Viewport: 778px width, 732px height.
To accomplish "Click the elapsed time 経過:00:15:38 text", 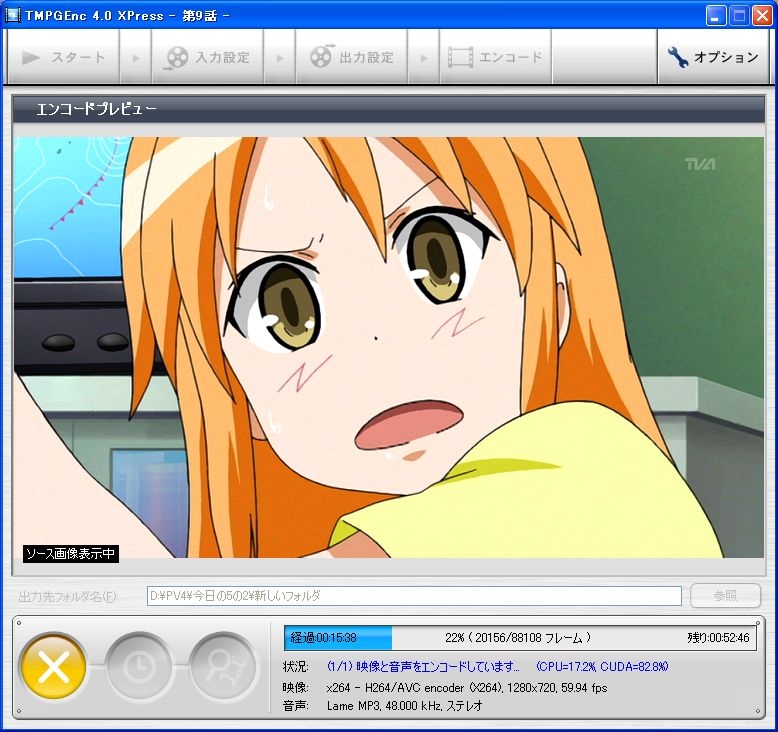I will pyautogui.click(x=323, y=638).
